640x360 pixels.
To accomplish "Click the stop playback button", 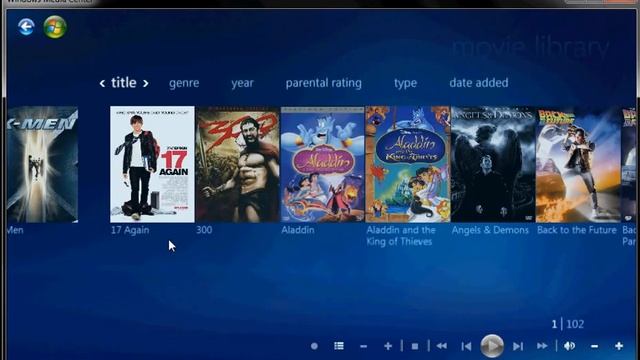I will pos(415,346).
